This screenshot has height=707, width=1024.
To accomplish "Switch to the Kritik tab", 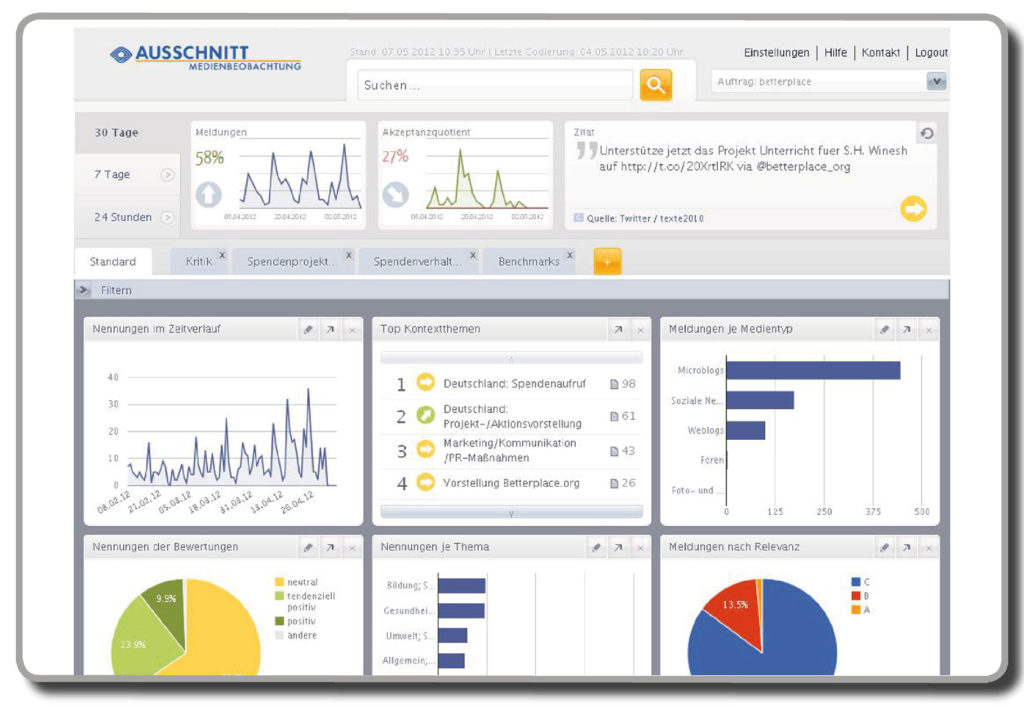I will pos(199,262).
